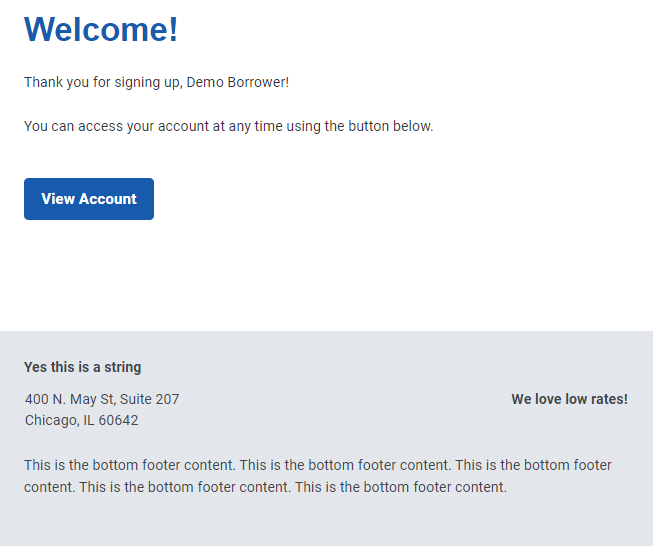The image size is (653, 546).
Task: Select the Thank you for signing up line
Action: (x=156, y=82)
